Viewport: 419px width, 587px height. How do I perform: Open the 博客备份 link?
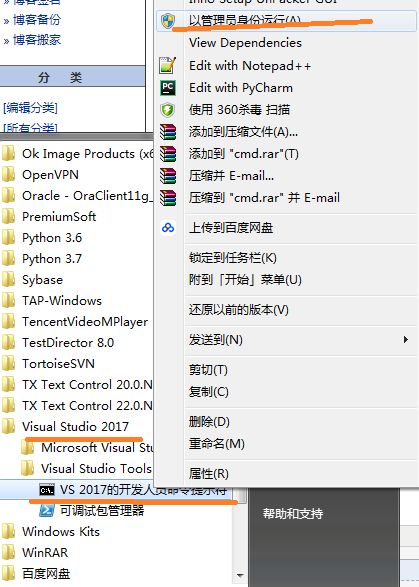pyautogui.click(x=37, y=19)
